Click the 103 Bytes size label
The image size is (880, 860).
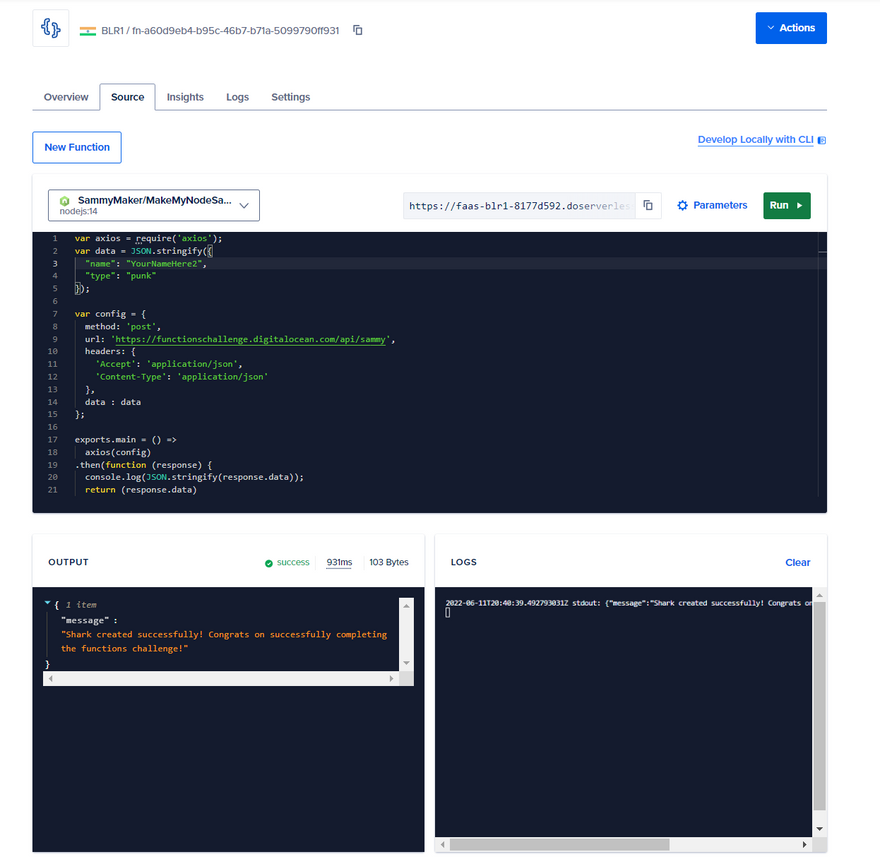click(389, 562)
